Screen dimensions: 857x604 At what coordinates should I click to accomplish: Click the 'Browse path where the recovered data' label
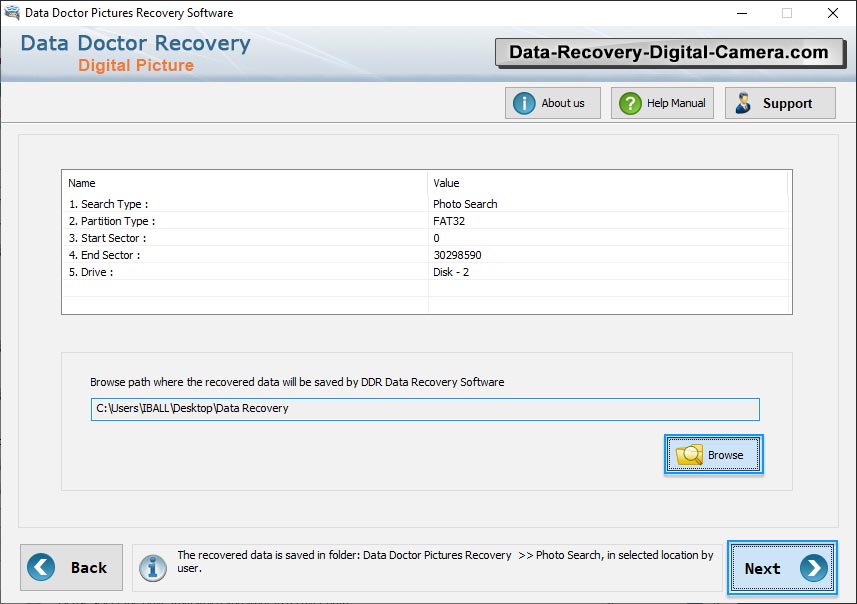coord(297,382)
